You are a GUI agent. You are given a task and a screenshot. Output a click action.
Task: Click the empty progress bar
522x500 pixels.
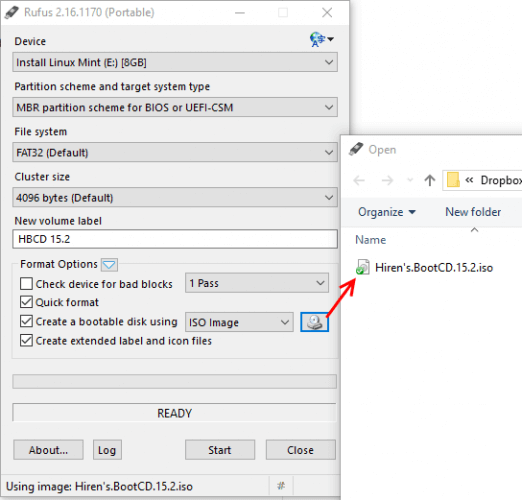tap(174, 382)
